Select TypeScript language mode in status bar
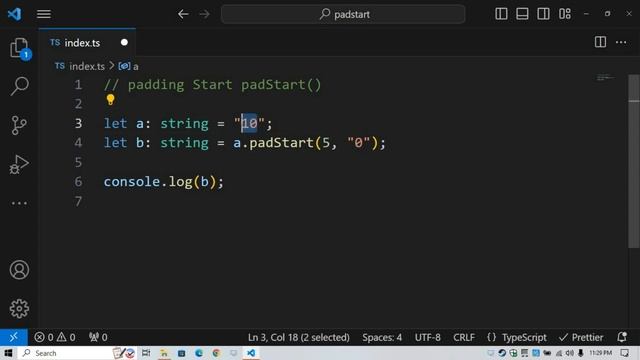 [524, 338]
